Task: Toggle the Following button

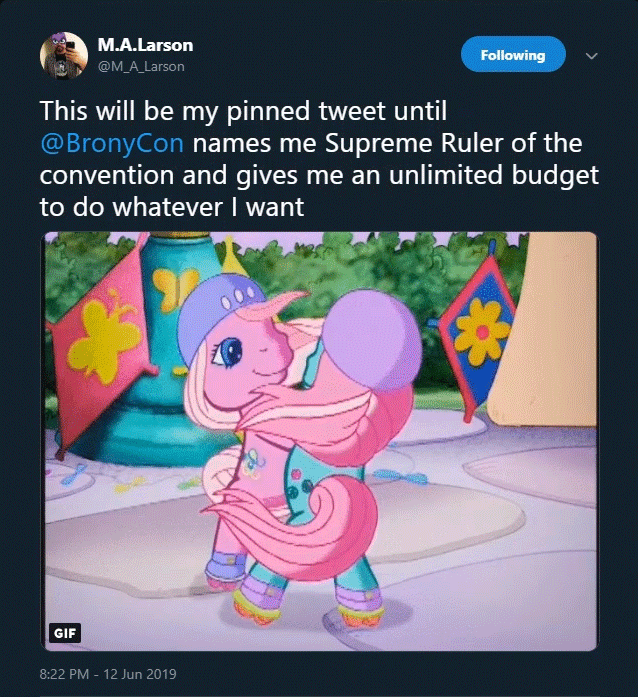Action: click(513, 55)
